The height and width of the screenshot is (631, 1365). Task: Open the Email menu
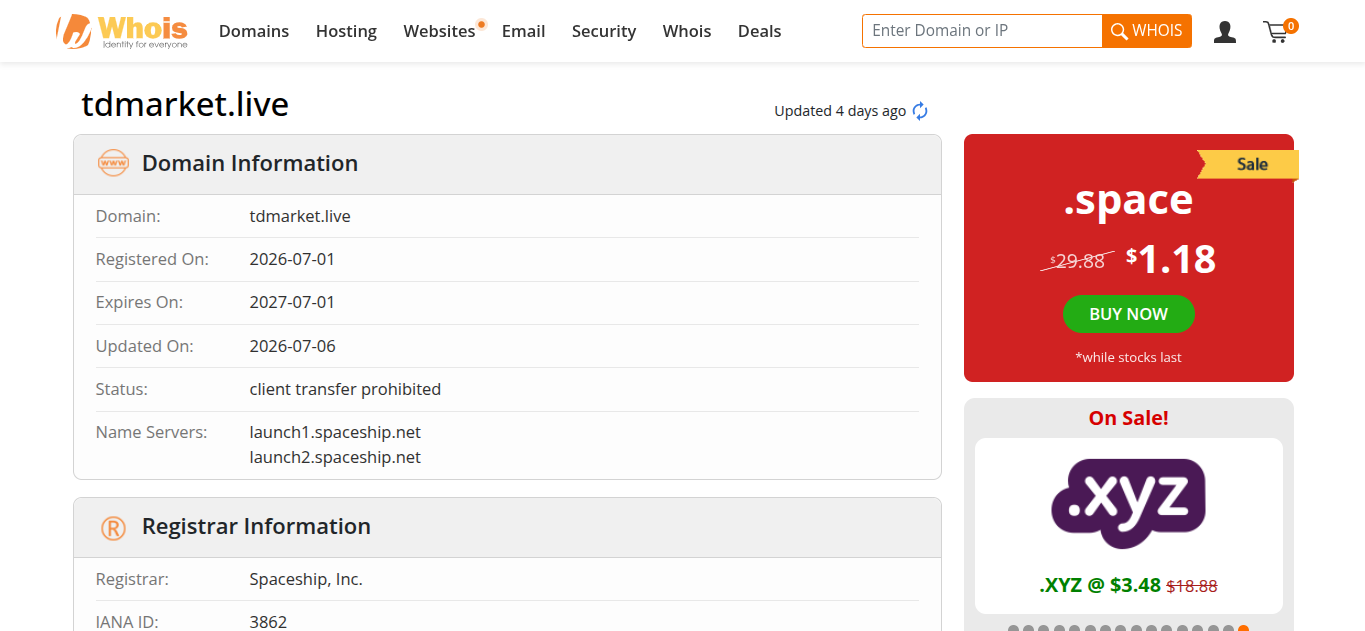[x=523, y=31]
